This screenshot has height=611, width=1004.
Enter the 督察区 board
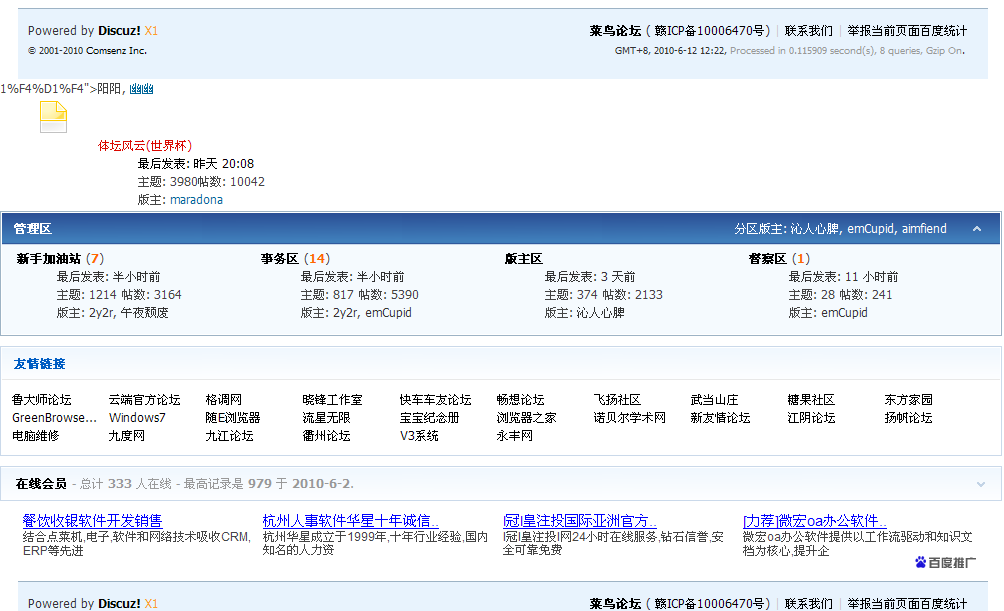coord(767,259)
